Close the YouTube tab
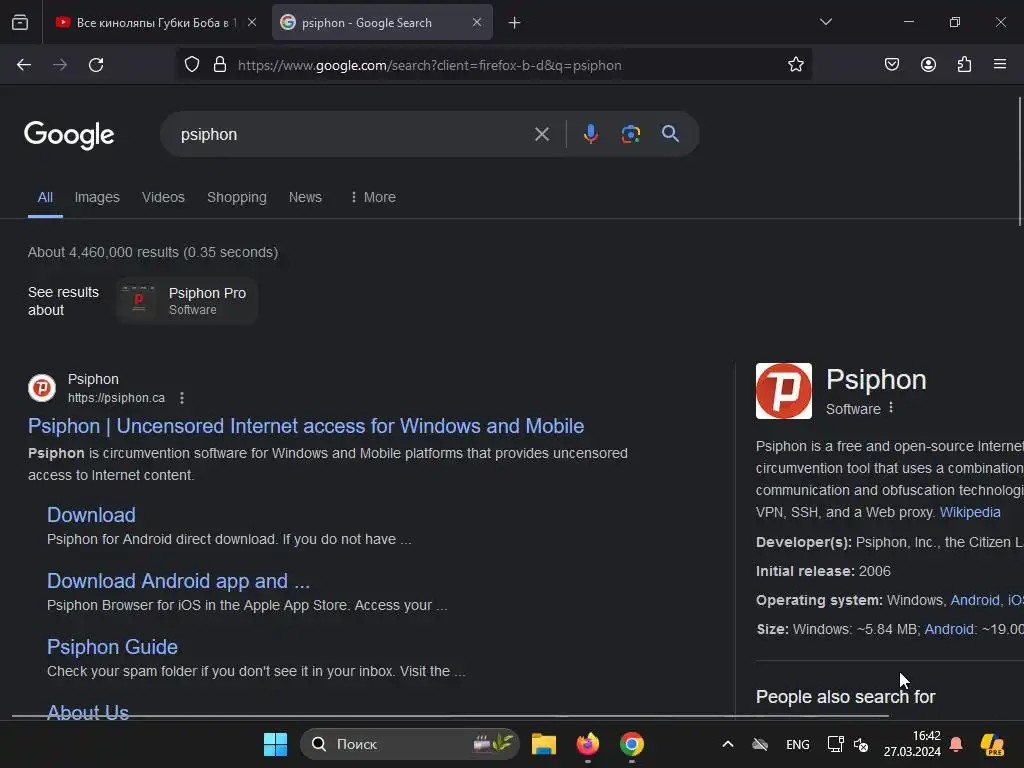Viewport: 1024px width, 768px height. point(252,22)
